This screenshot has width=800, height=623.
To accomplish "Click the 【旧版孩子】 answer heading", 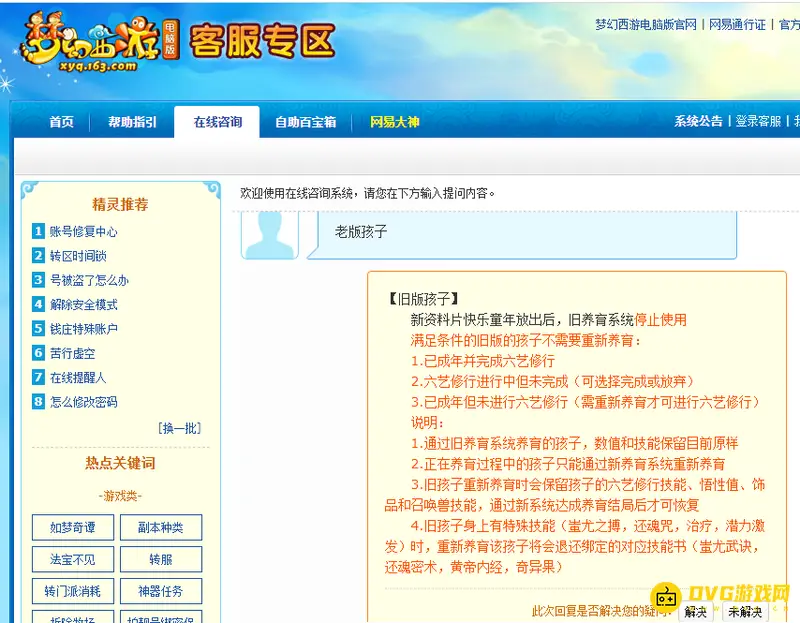I will pyautogui.click(x=423, y=298).
